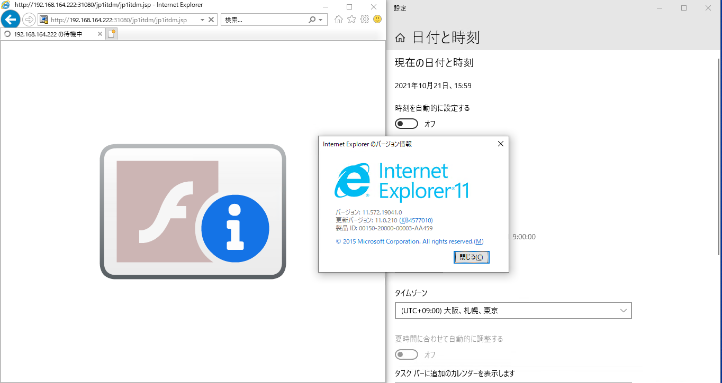
Task: Toggle the daylight saving adjustment switch
Action: (x=406, y=354)
